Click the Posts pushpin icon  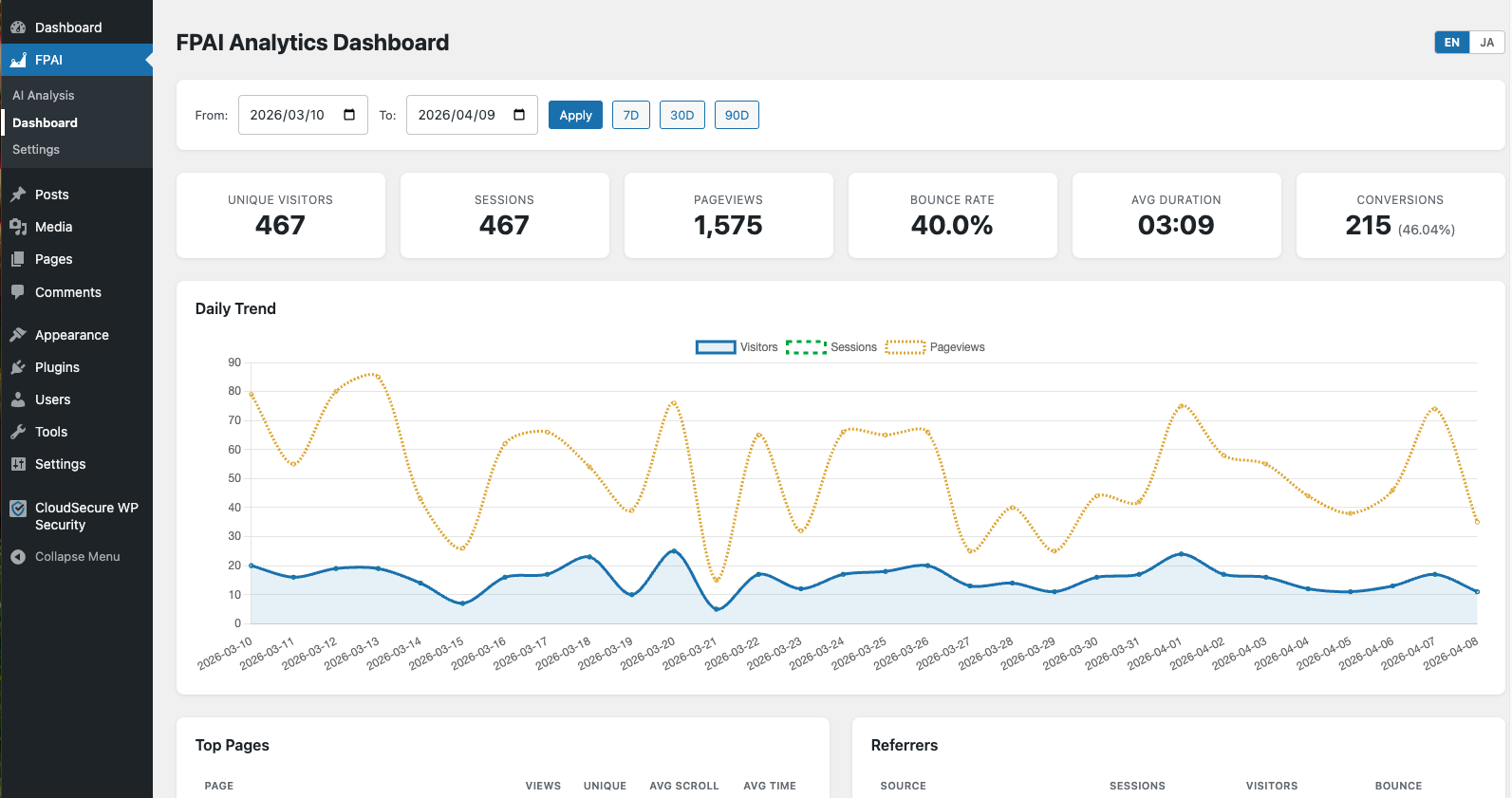[x=18, y=195]
